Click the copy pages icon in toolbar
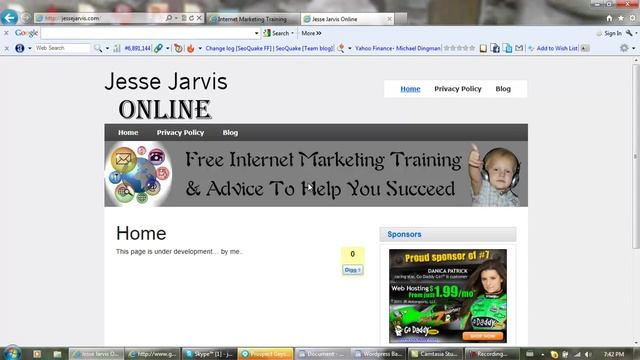This screenshot has width=640, height=360. point(507,48)
